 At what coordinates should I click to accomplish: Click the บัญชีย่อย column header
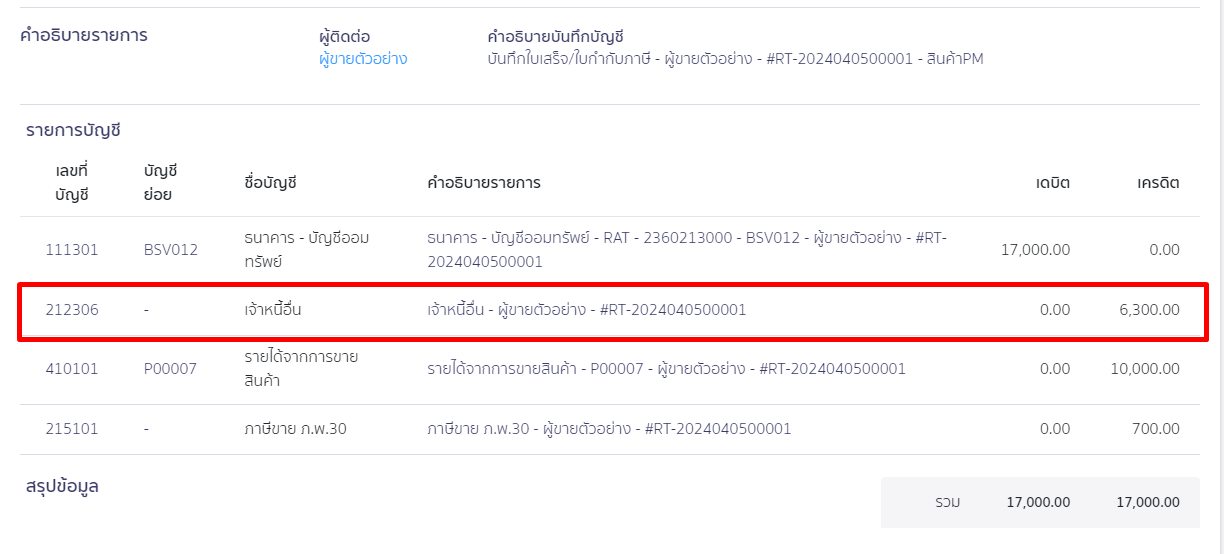pyautogui.click(x=160, y=183)
